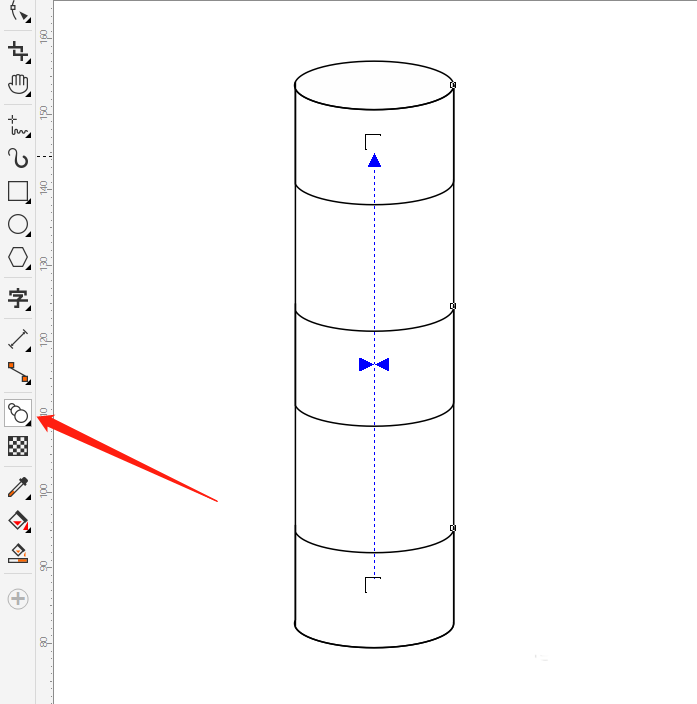
Task: Click the middle node on cylinder right edge
Action: (453, 306)
